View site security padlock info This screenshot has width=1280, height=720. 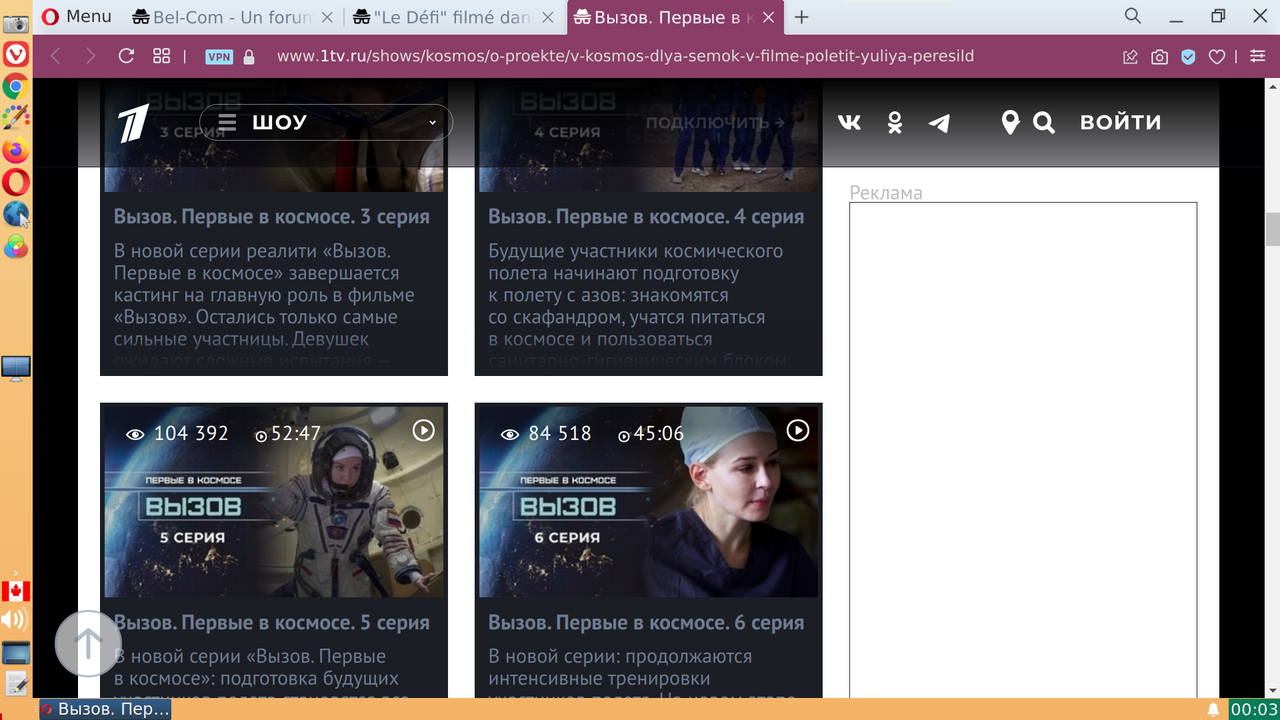[x=249, y=57]
